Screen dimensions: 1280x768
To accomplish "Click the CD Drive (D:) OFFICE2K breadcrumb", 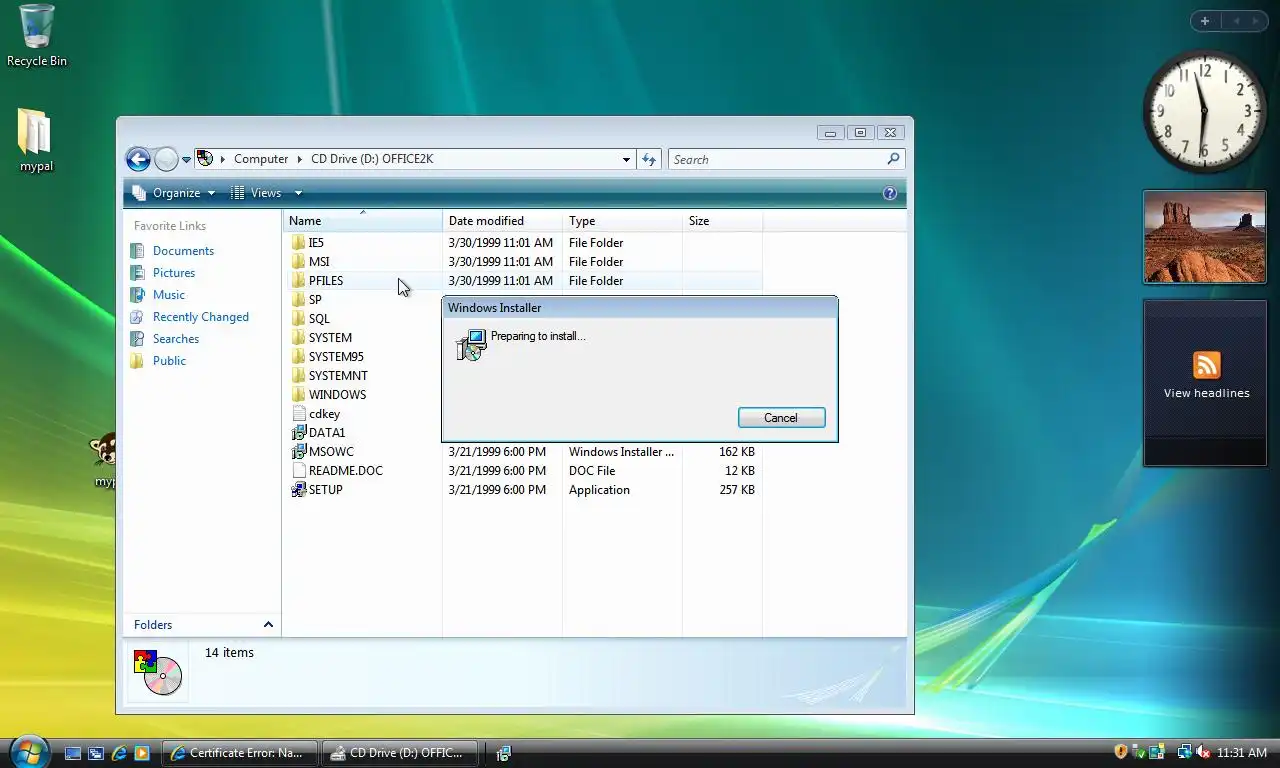I will pos(372,159).
